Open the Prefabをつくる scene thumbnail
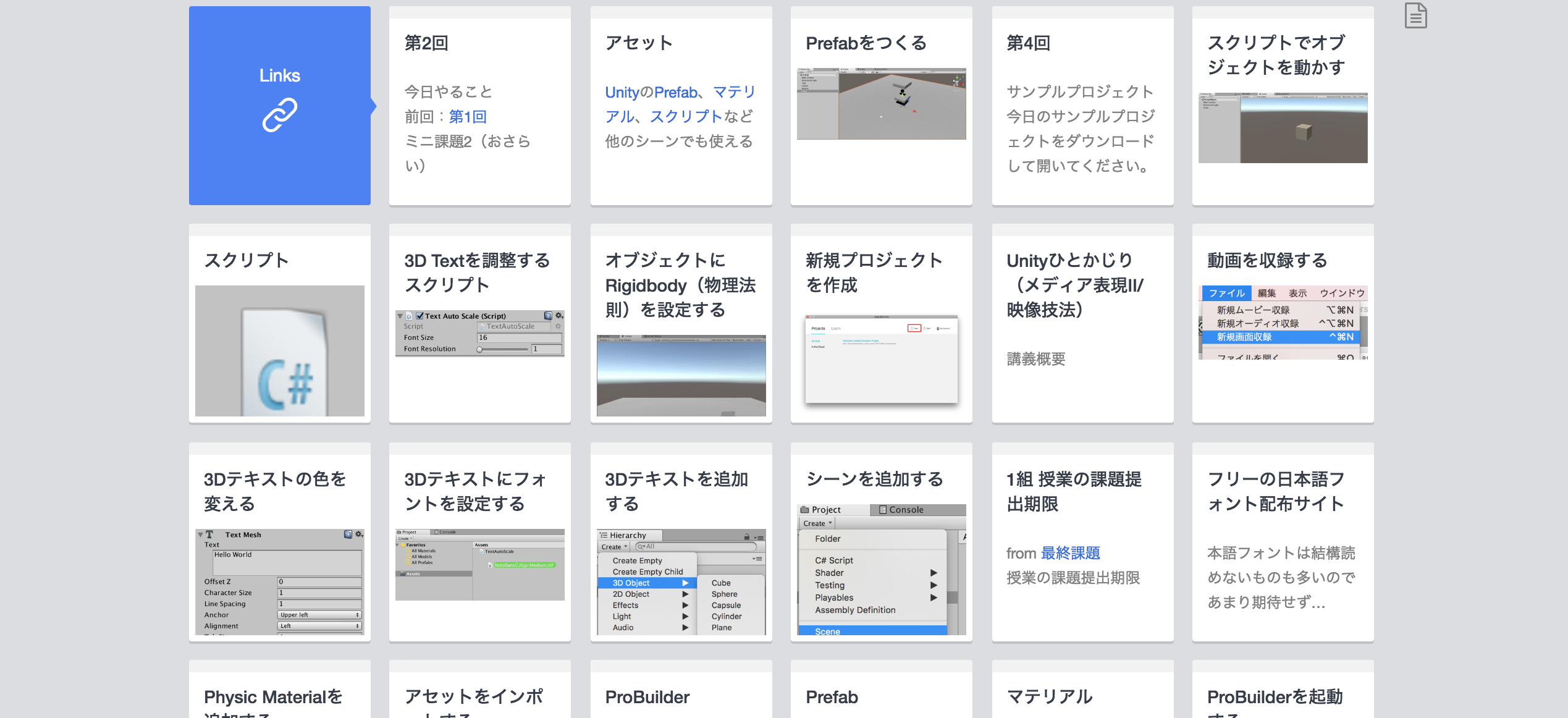 pyautogui.click(x=882, y=104)
